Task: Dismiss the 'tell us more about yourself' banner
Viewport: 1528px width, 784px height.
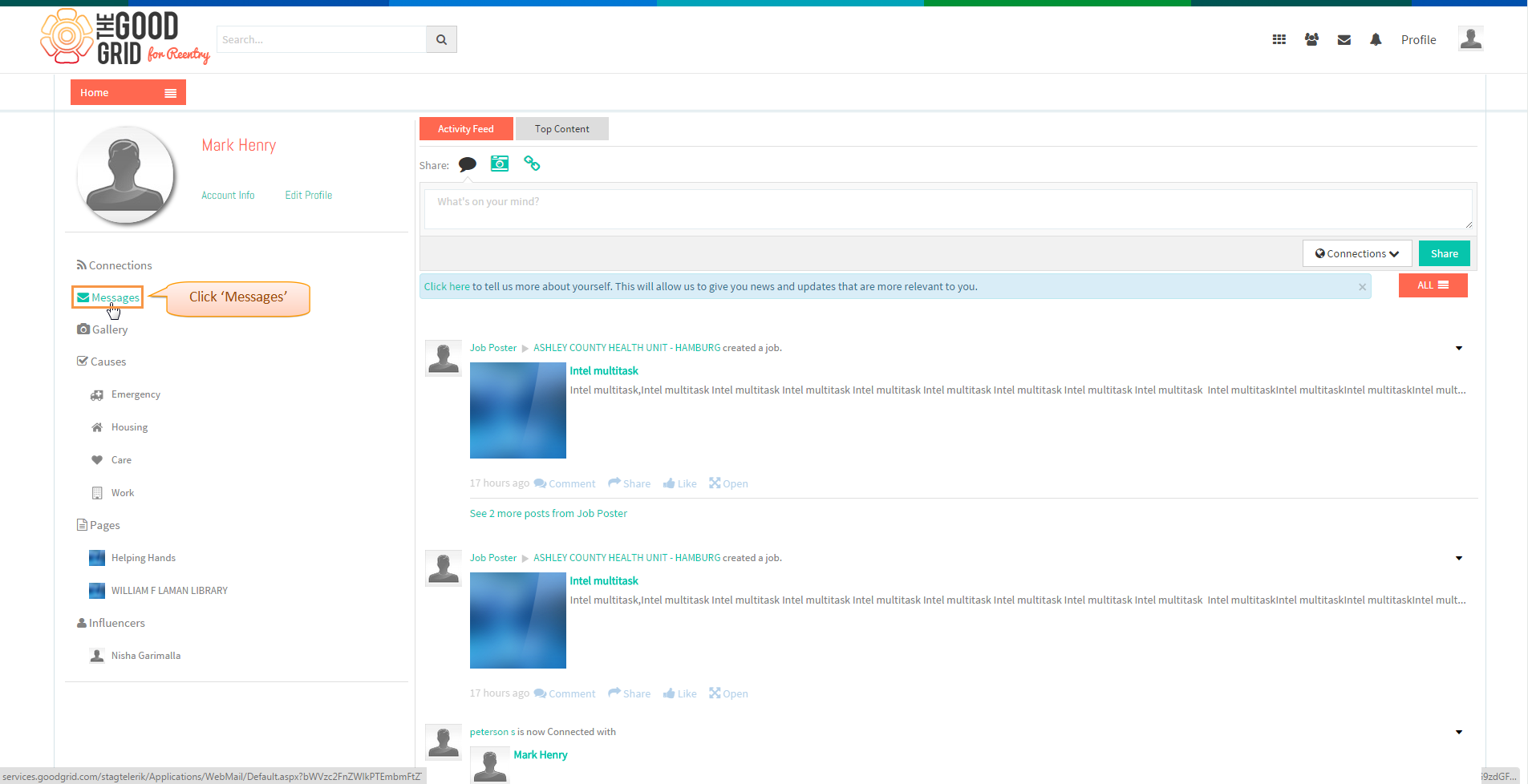Action: [x=1362, y=287]
